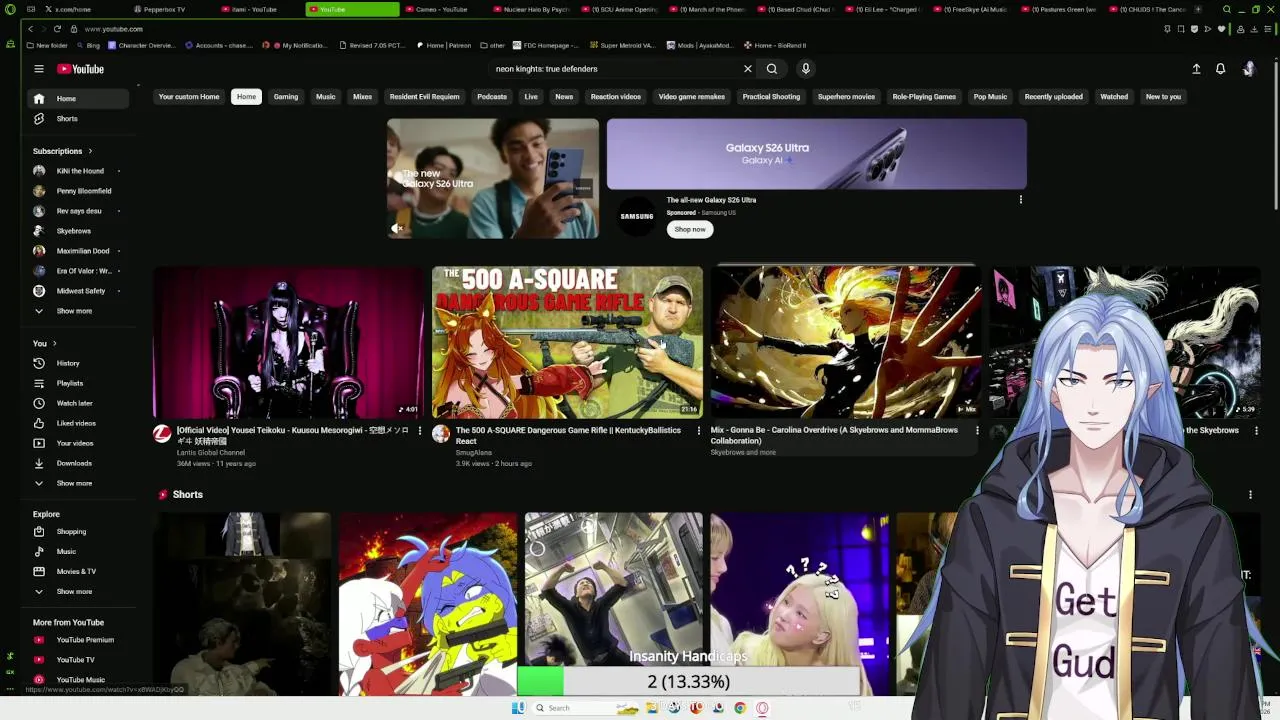Viewport: 1280px width, 720px height.
Task: Reload the page in browser toolbar
Action: coord(57,29)
